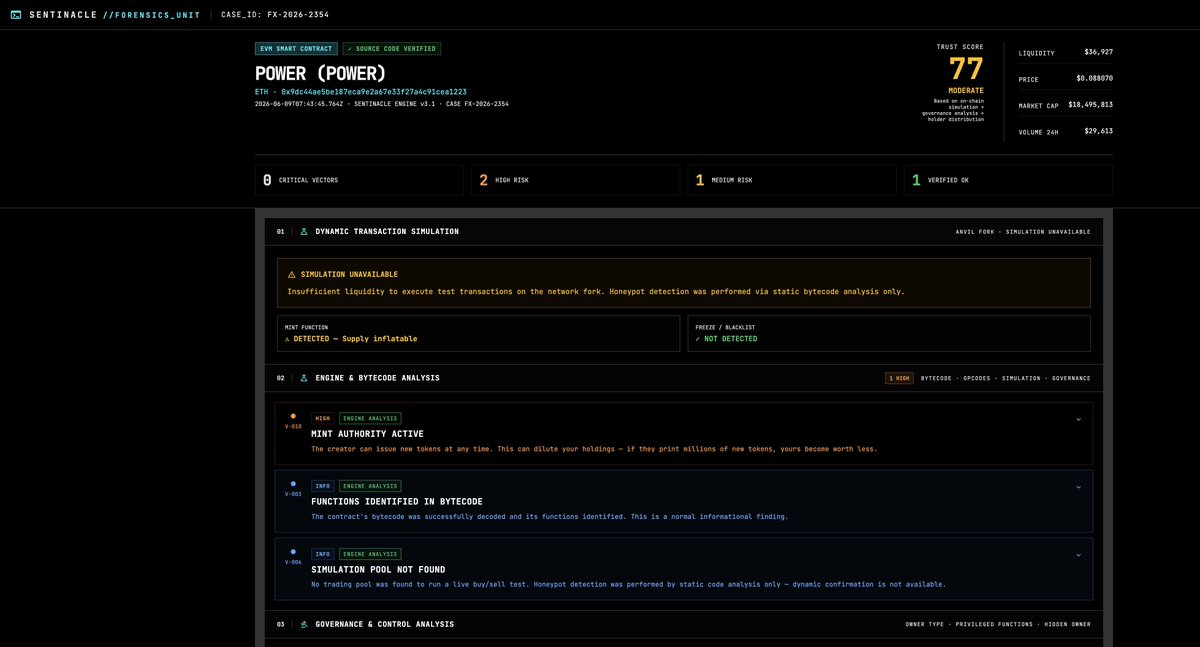Open the Dynamic Transaction Simulation section header
This screenshot has height=647, width=1200.
684,231
